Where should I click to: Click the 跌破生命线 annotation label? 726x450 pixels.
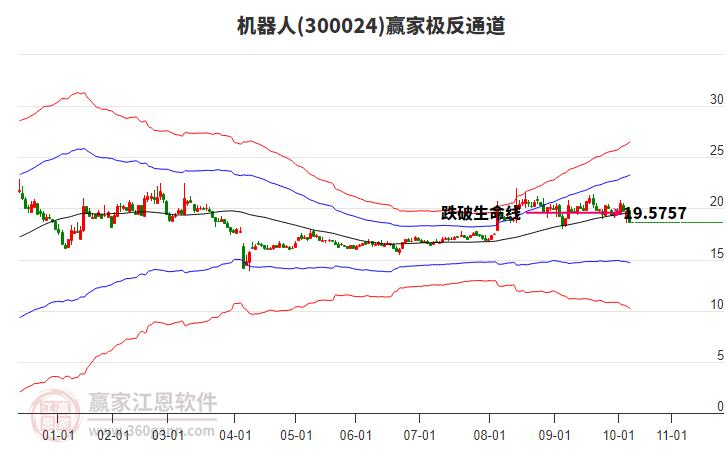[x=481, y=213]
